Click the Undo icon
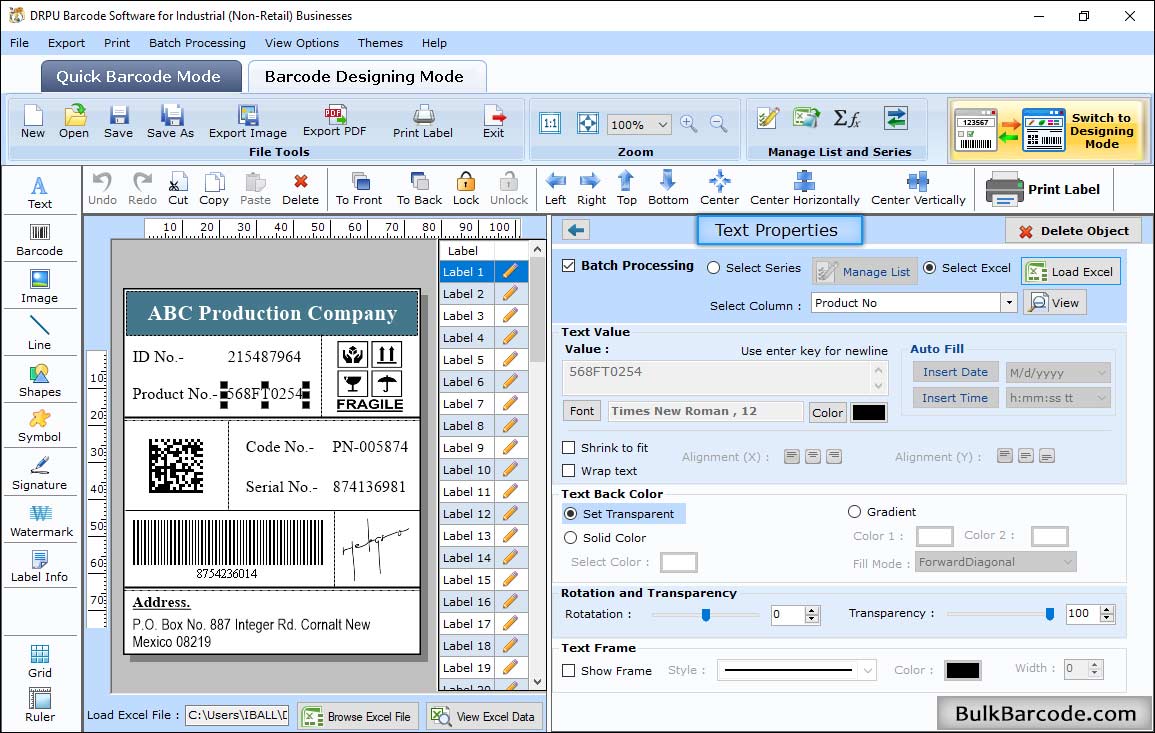 (102, 189)
